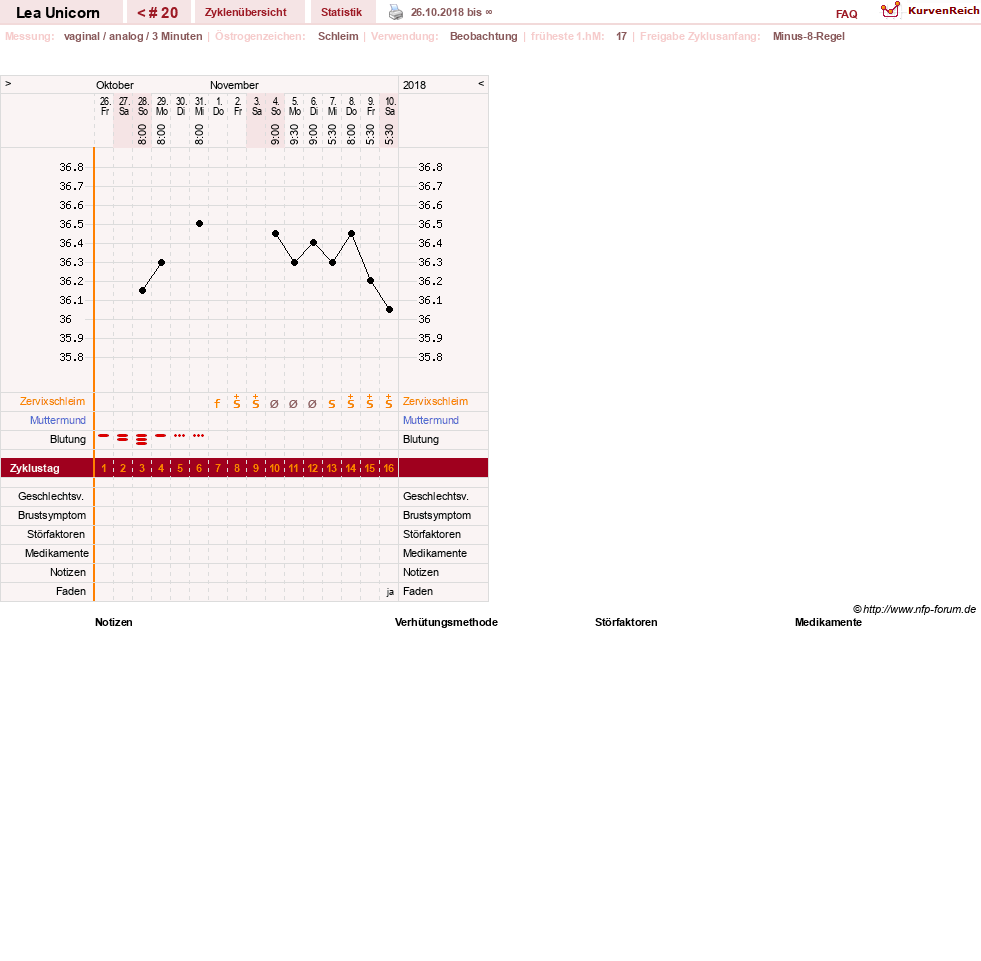Viewport: 981px width, 961px height.
Task: Click the 'Minus-8-Regel' setting value
Action: click(808, 36)
